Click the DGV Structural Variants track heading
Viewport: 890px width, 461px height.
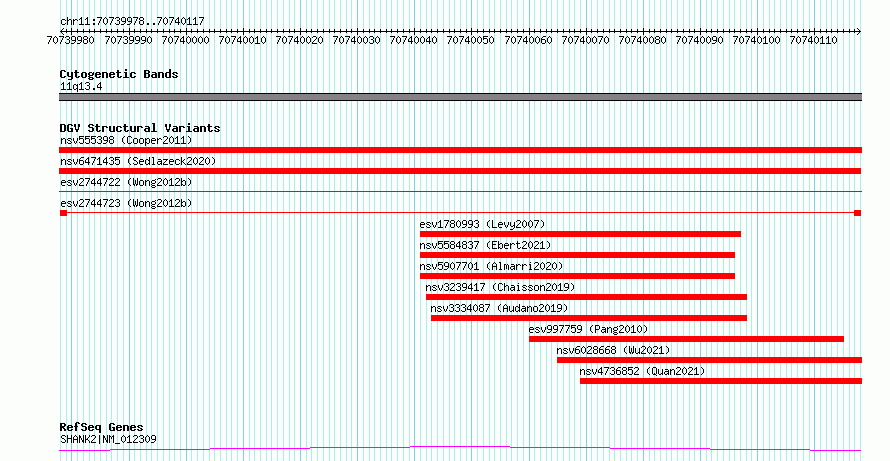[140, 128]
